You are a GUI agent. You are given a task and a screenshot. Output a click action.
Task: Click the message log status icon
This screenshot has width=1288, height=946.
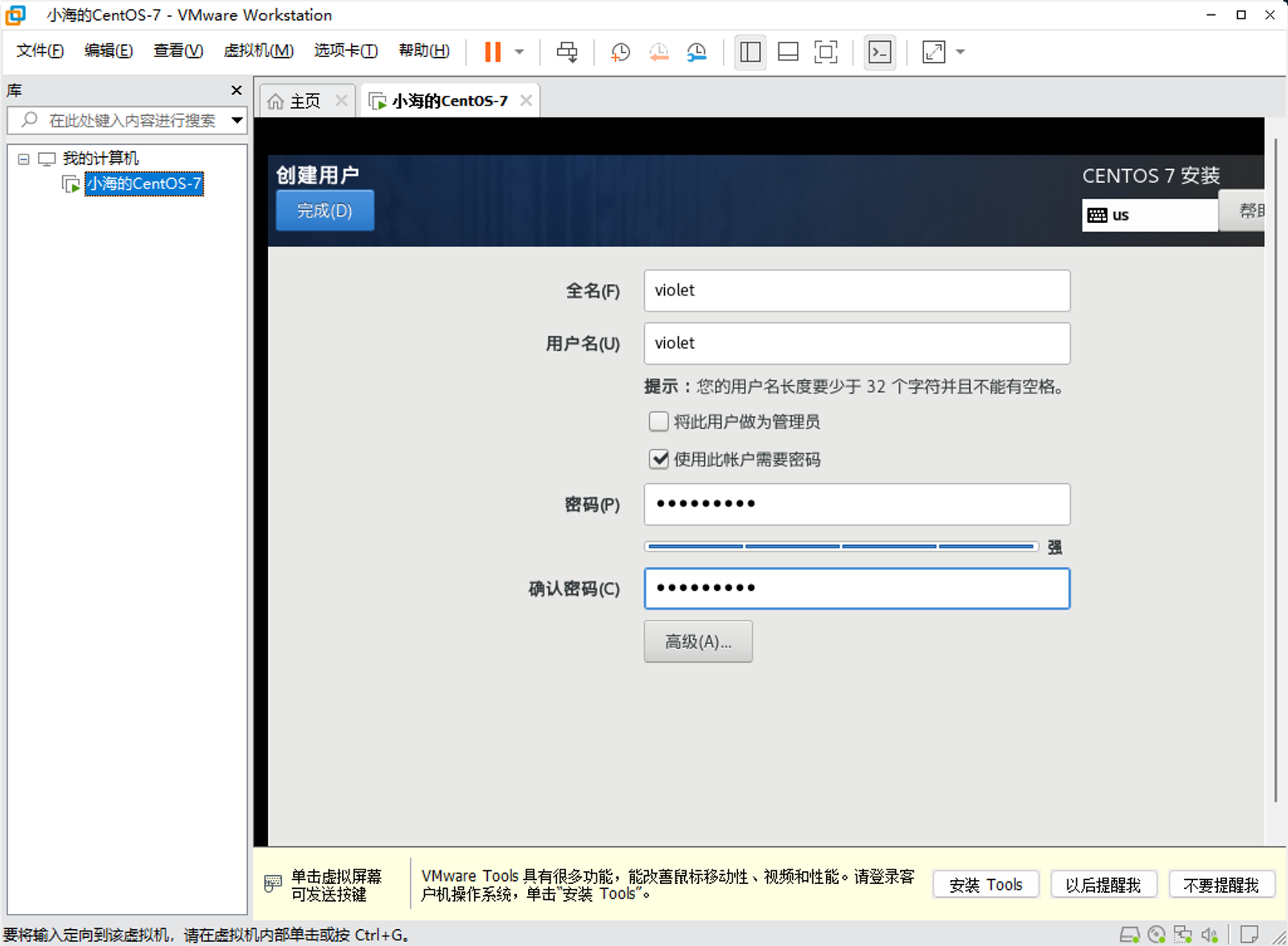tap(1249, 935)
